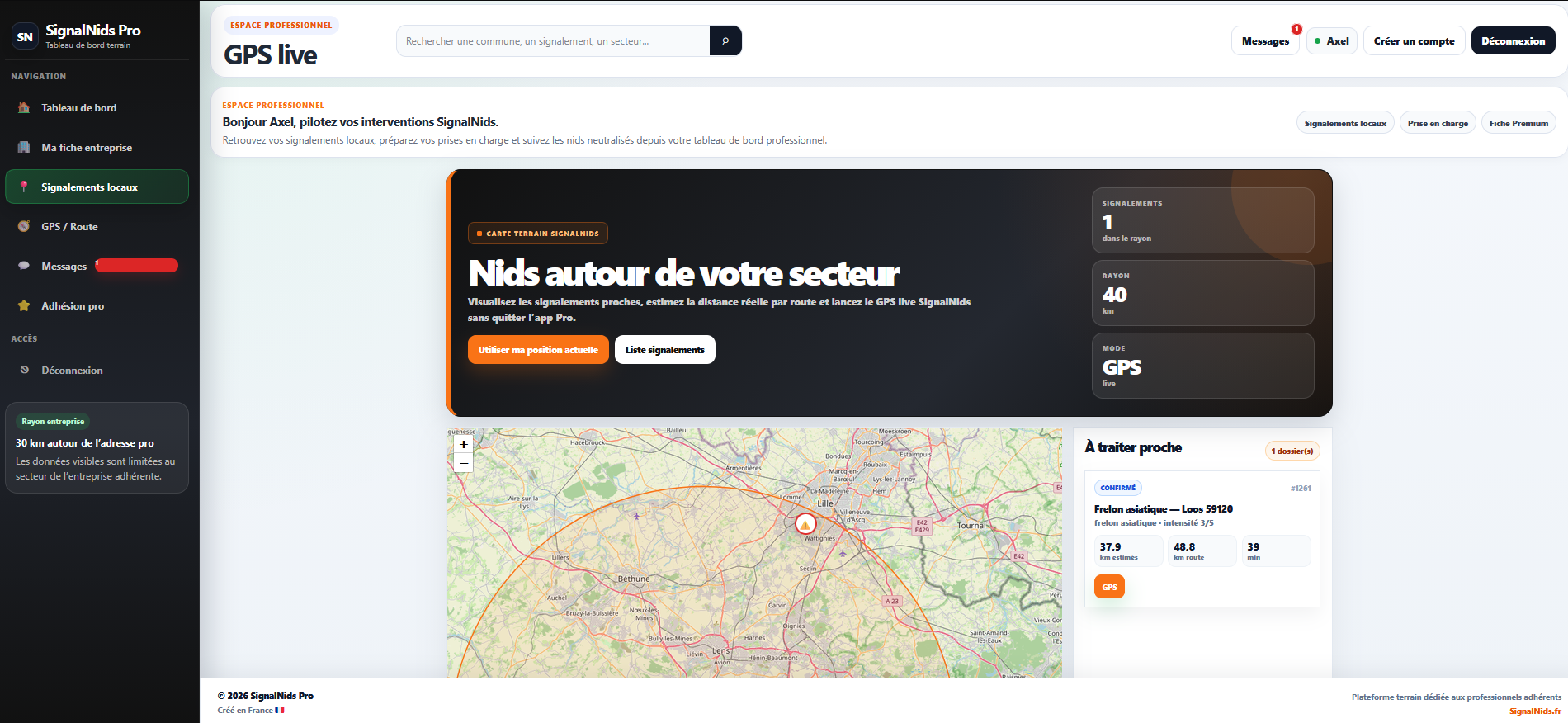Click the Béthune label on the map

click(x=634, y=579)
